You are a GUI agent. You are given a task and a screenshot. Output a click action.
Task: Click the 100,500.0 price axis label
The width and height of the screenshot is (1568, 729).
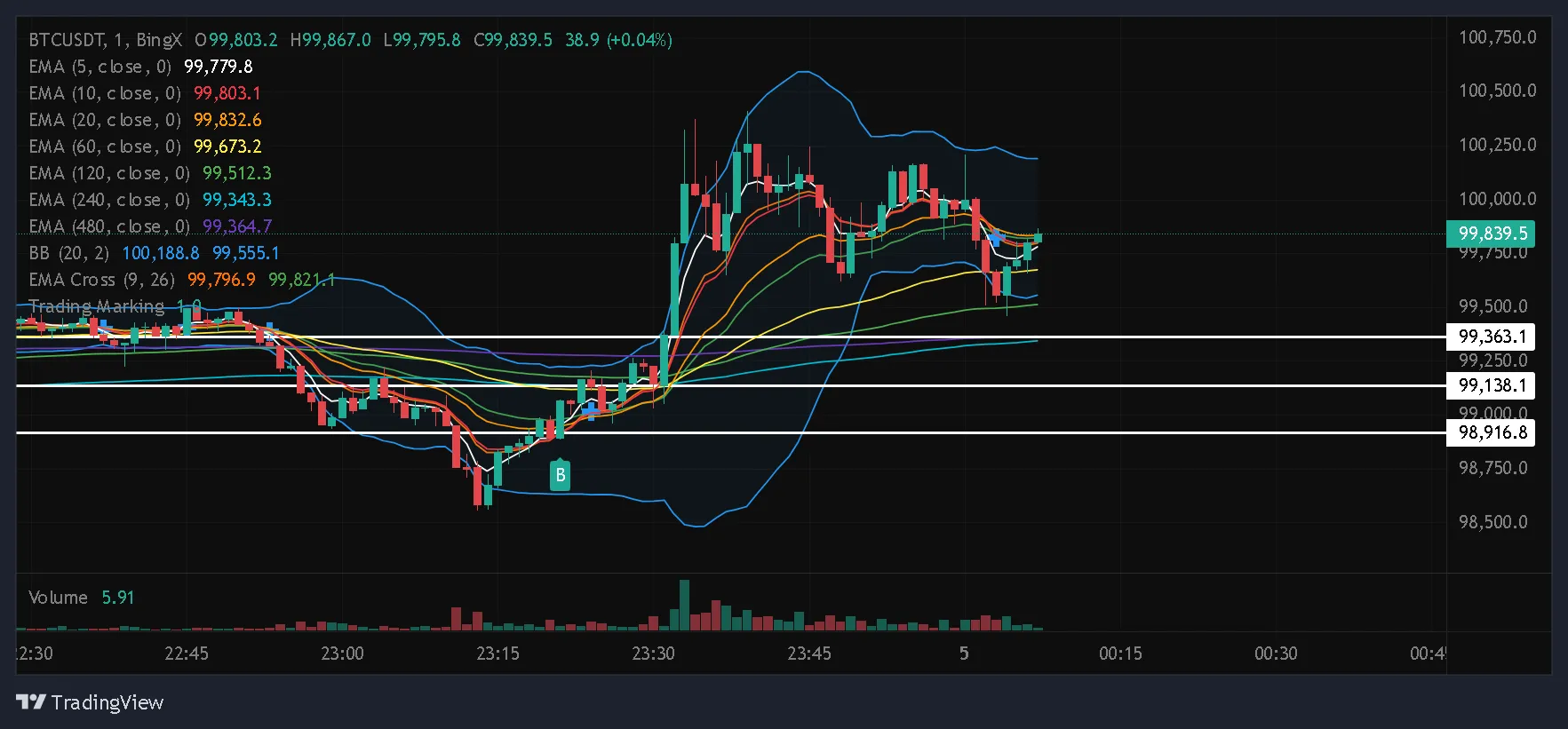pos(1497,91)
